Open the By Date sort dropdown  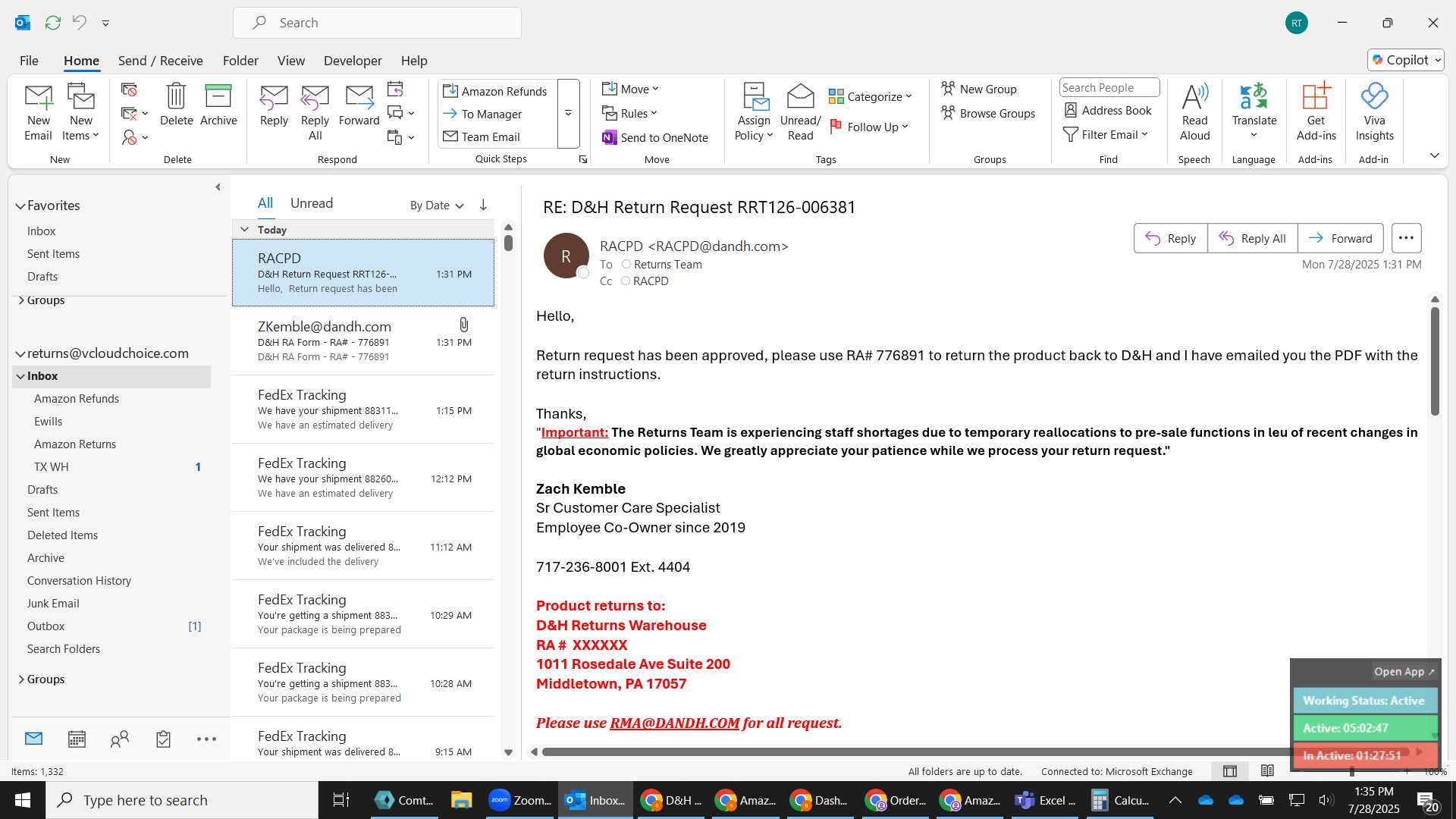click(437, 205)
